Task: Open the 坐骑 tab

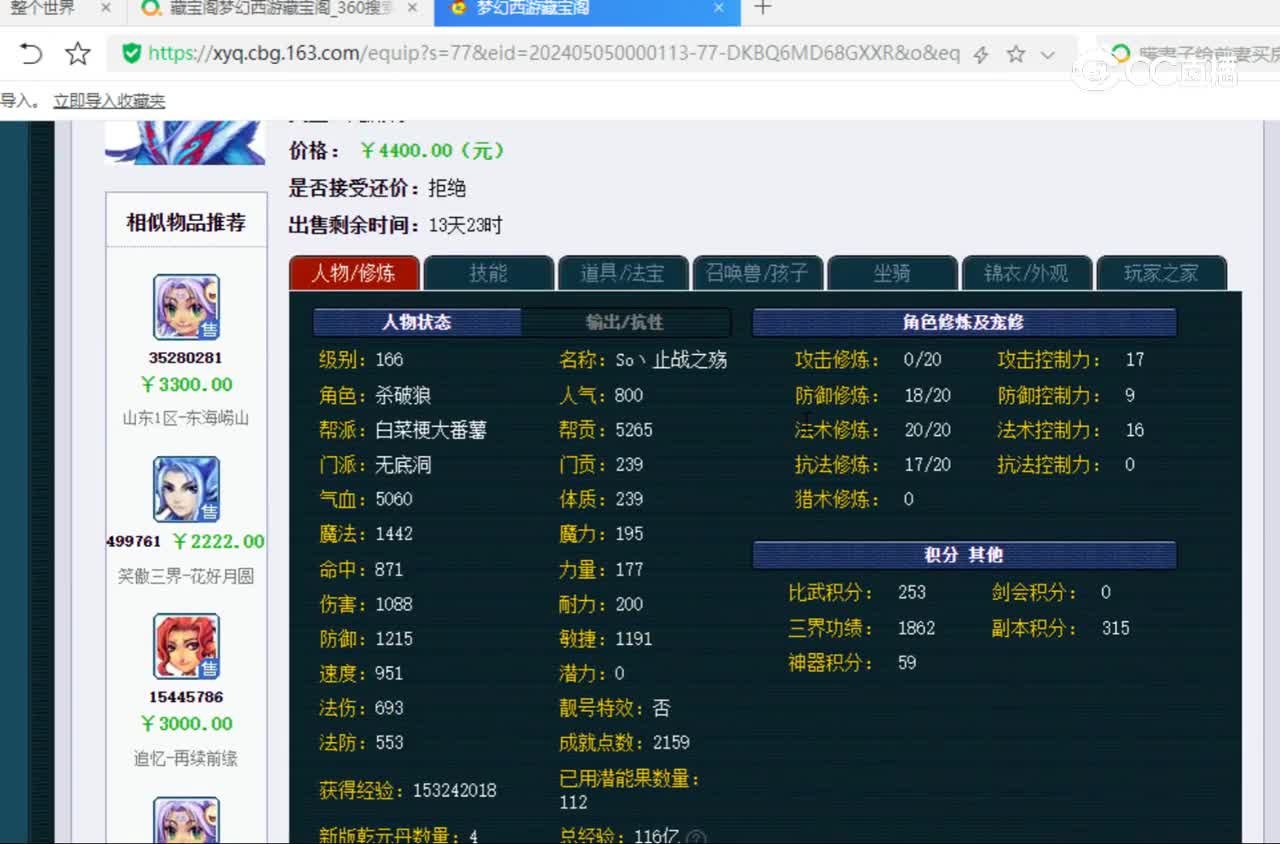Action: pyautogui.click(x=892, y=273)
